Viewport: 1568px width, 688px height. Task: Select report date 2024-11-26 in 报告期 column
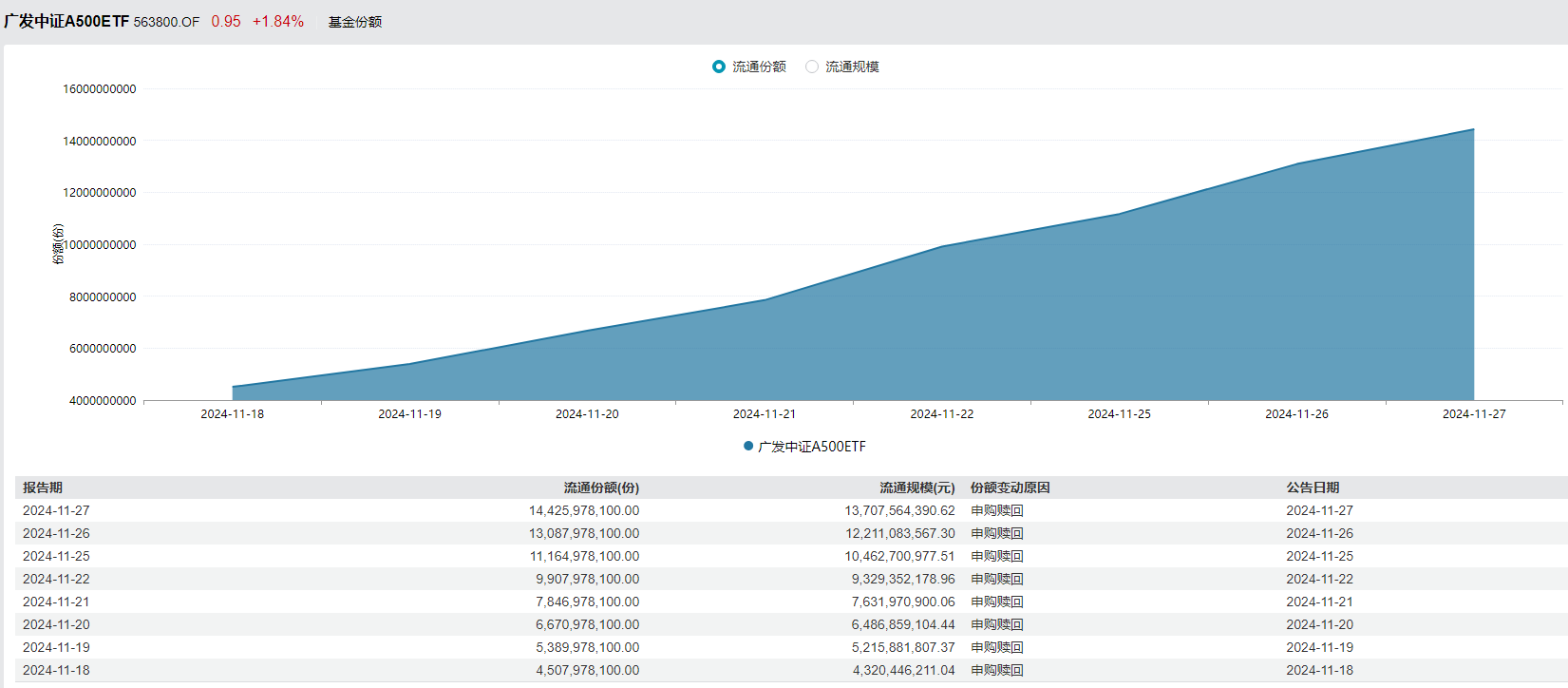point(56,533)
